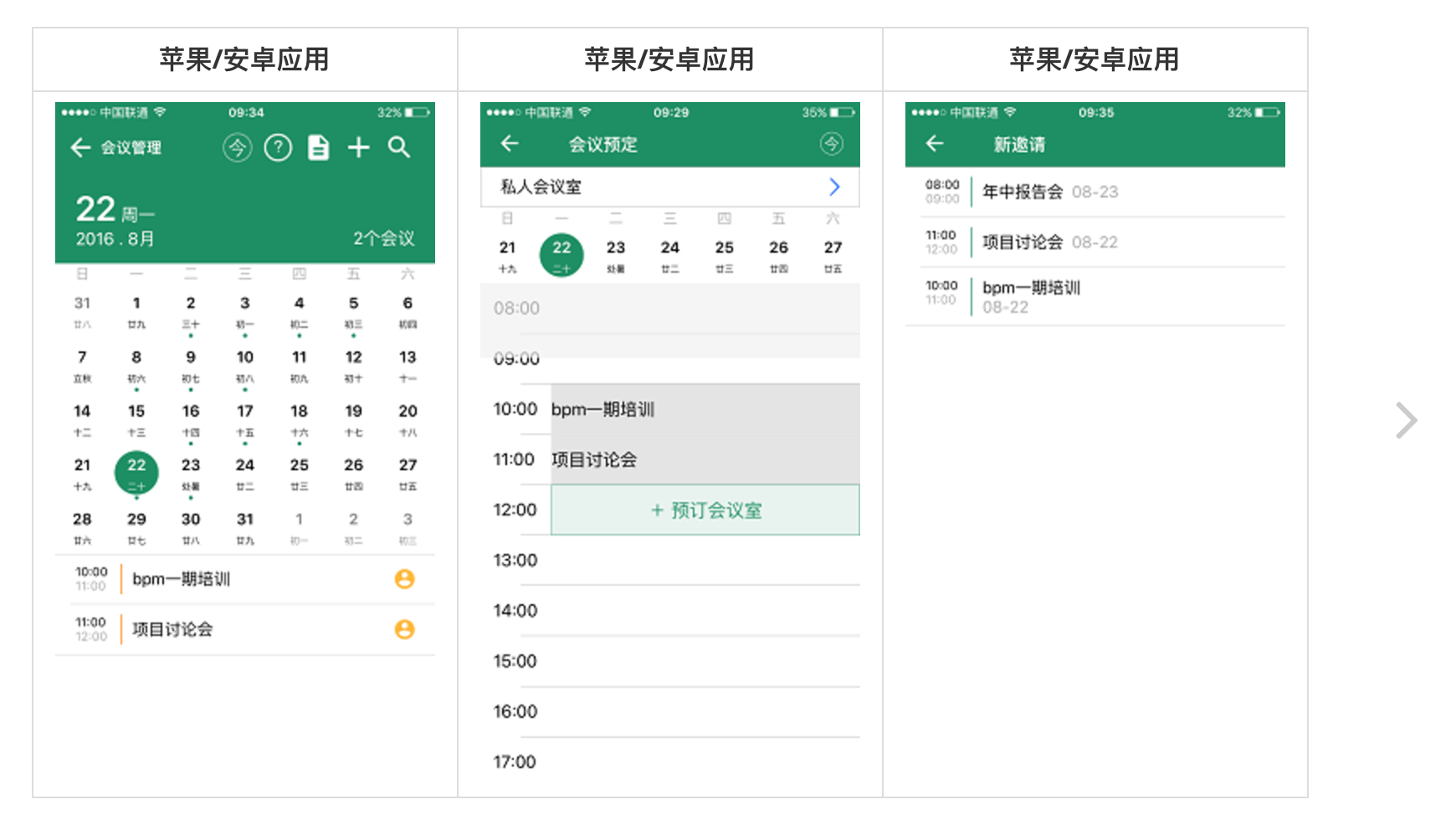1456x820 pixels.
Task: Expand 私人会议室 chevron
Action: (x=834, y=187)
